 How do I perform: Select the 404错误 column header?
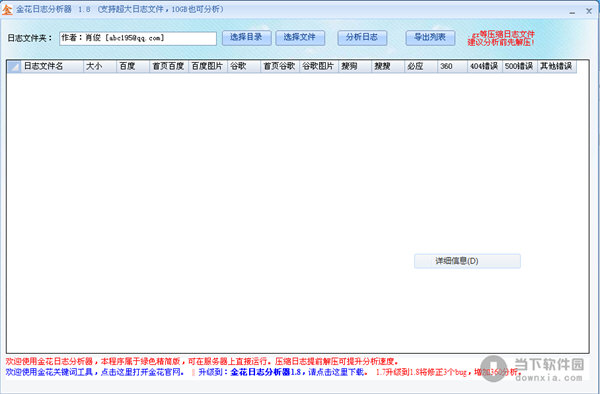coord(484,66)
